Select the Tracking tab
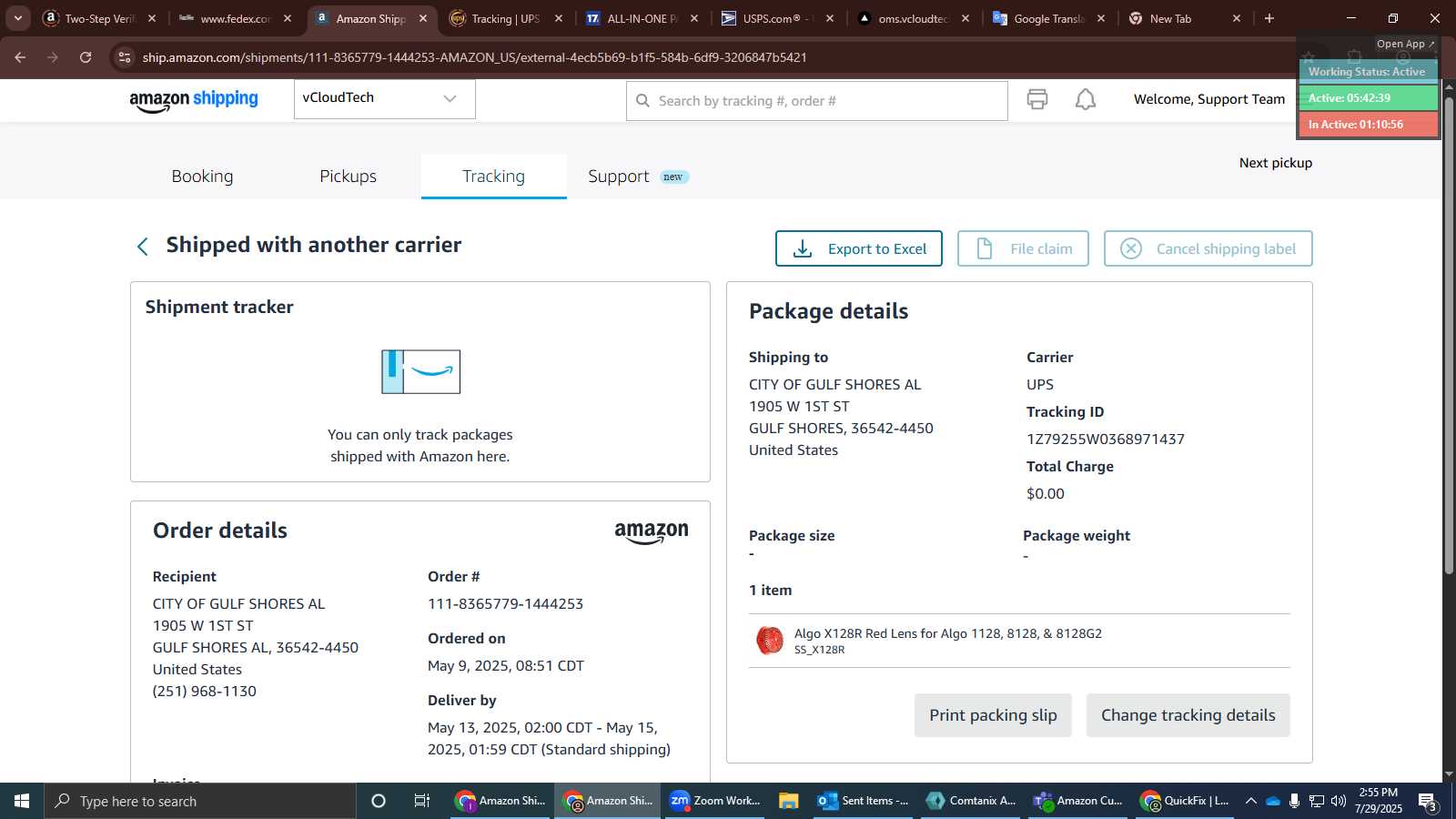 tap(493, 177)
